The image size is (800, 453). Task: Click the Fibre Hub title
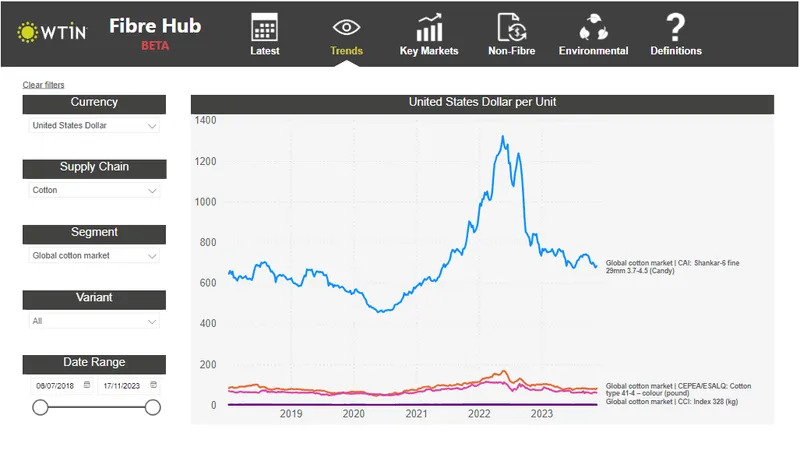(x=155, y=25)
